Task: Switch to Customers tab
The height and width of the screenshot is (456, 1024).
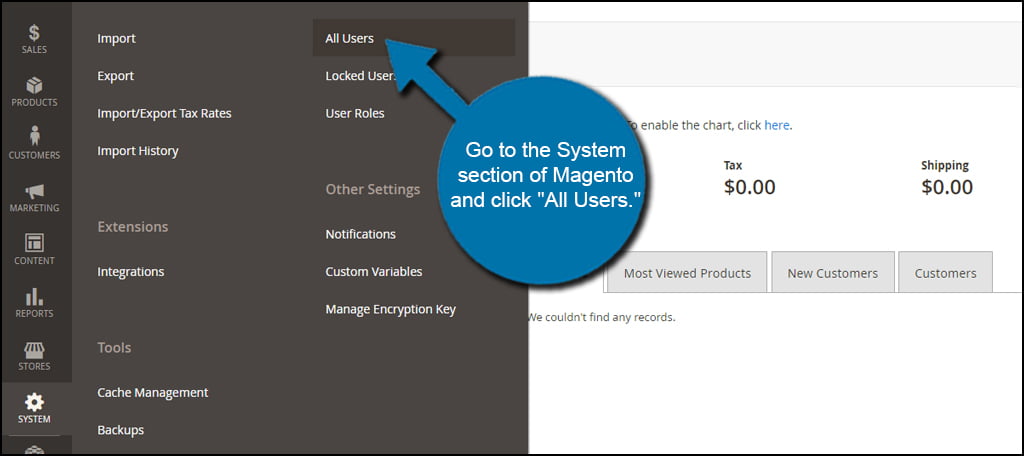Action: point(946,272)
